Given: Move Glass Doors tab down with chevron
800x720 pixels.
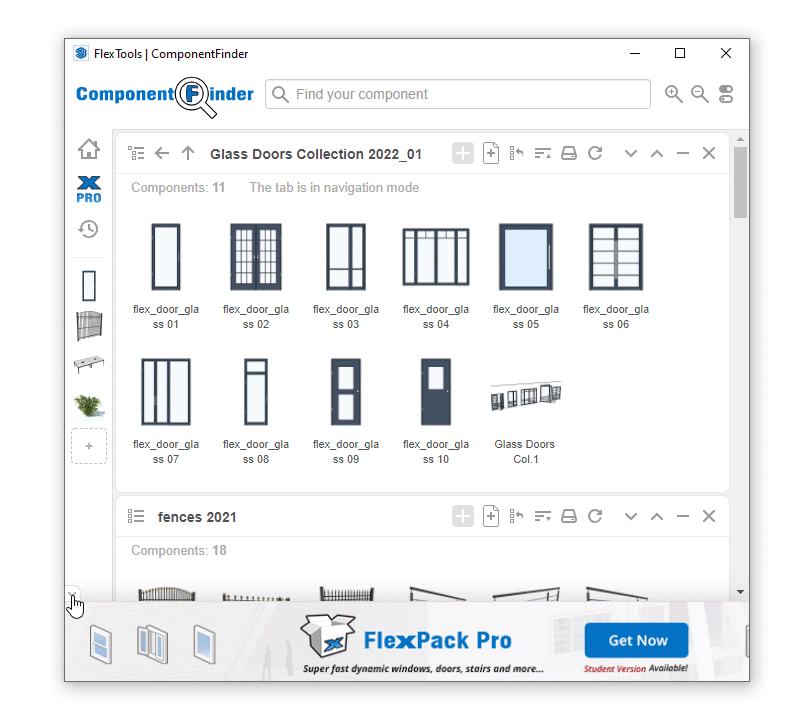Looking at the screenshot, I should (631, 154).
